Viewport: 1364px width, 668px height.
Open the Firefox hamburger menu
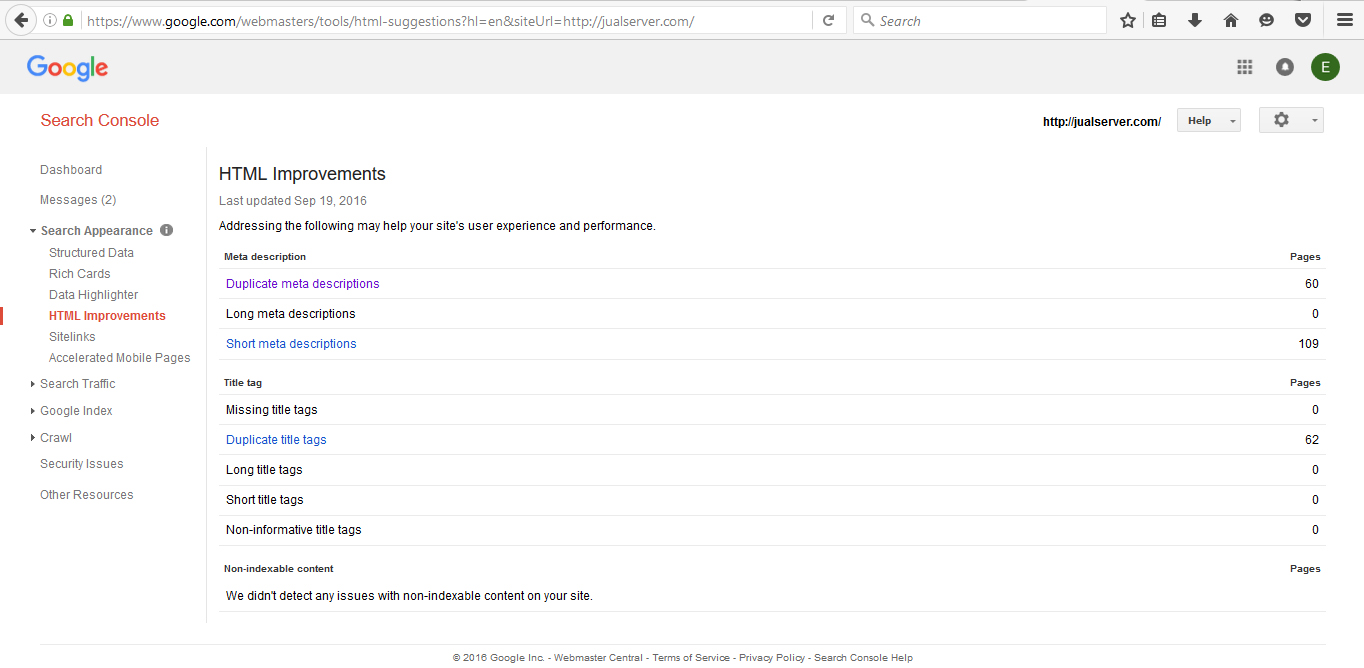[x=1345, y=20]
